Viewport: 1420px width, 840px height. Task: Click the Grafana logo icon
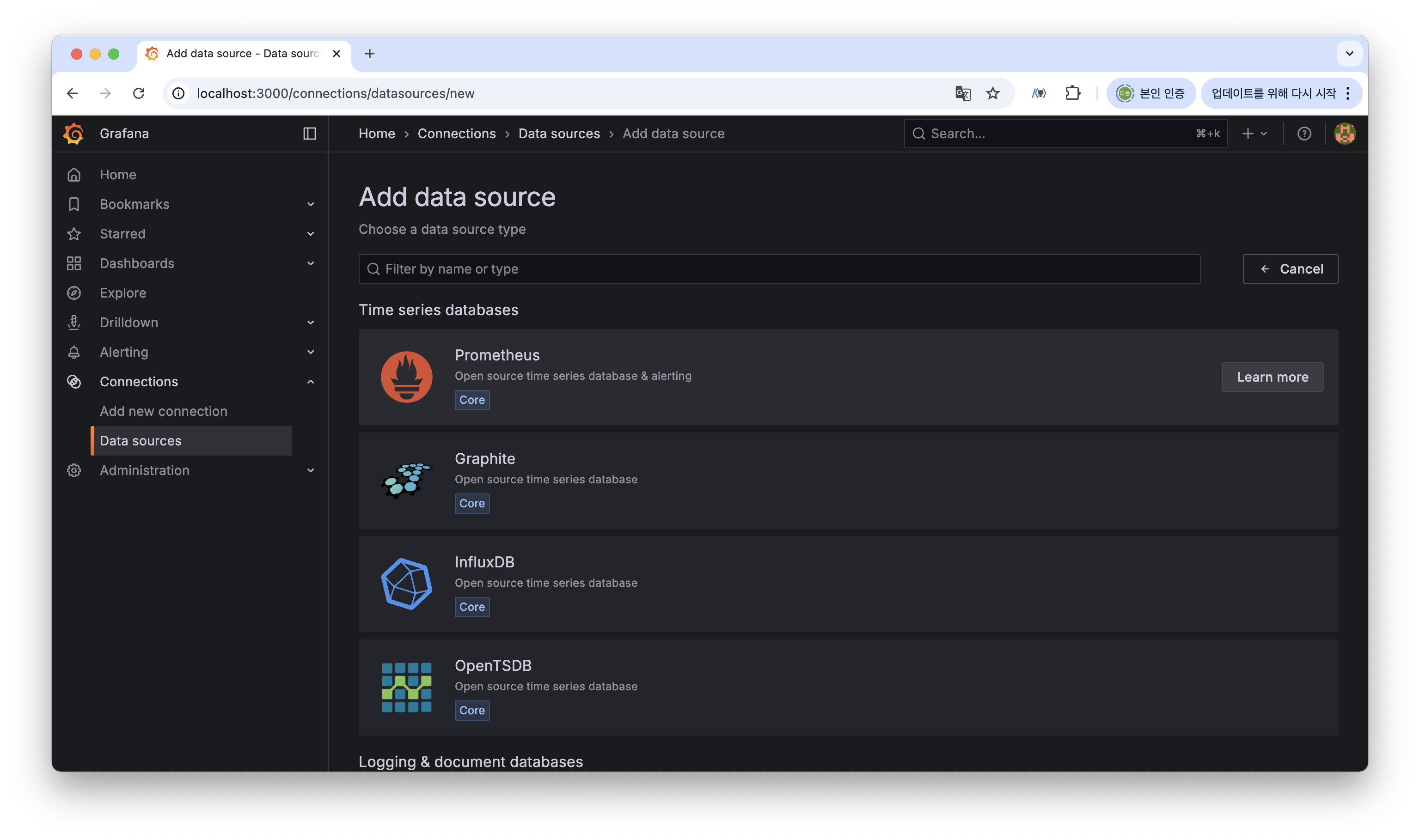[73, 134]
